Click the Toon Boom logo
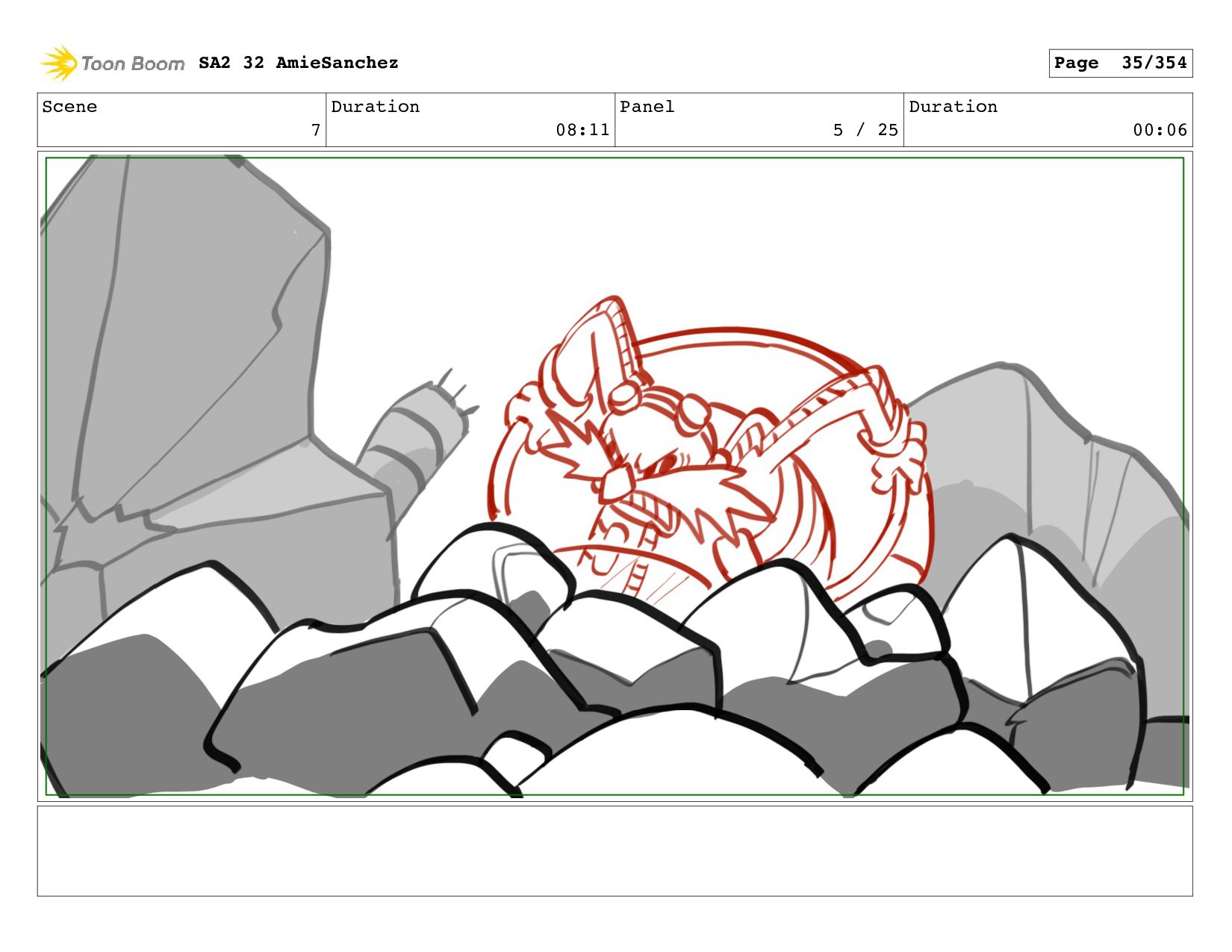This screenshot has width=1232, height=952. click(x=112, y=63)
